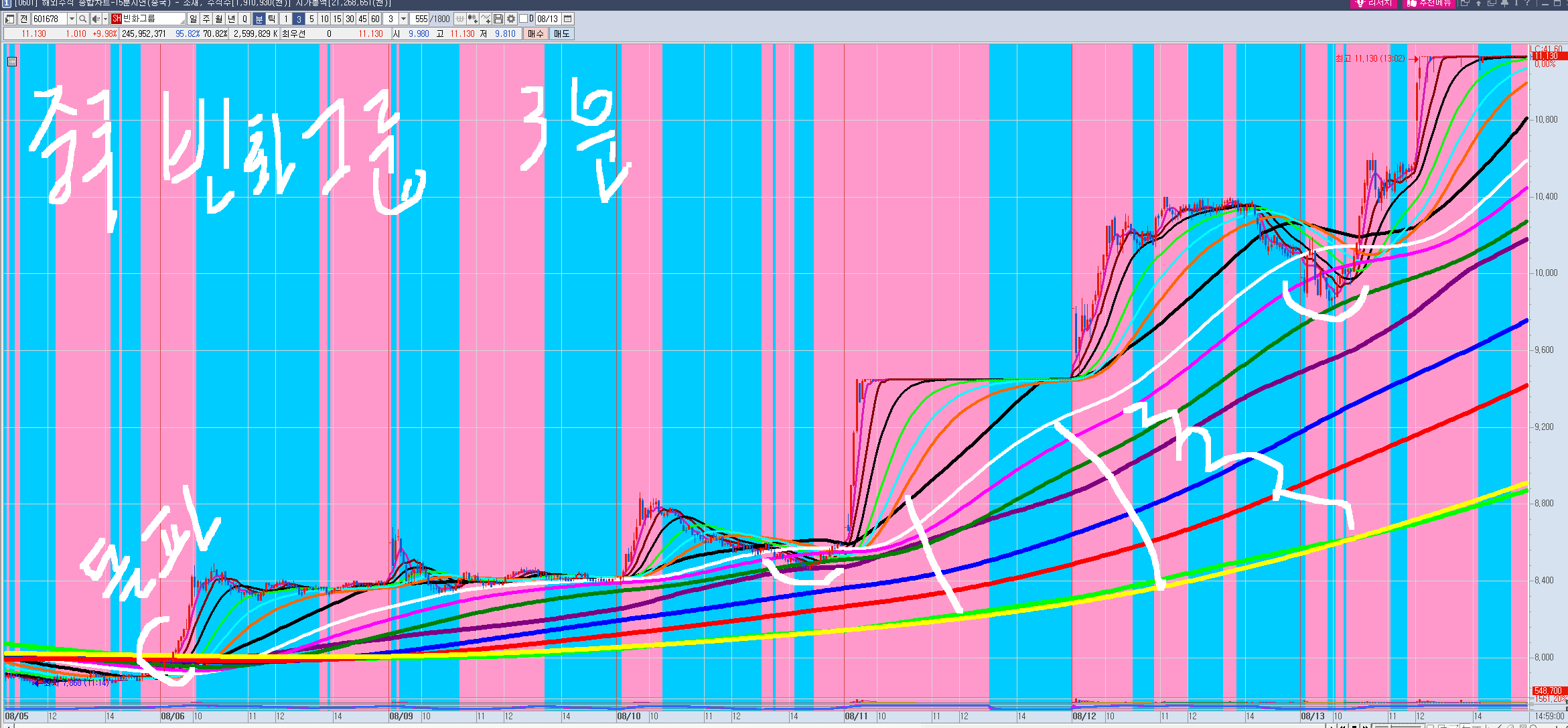Image resolution: width=1568 pixels, height=728 pixels.
Task: Click the volume value 245,952,371
Action: [143, 33]
